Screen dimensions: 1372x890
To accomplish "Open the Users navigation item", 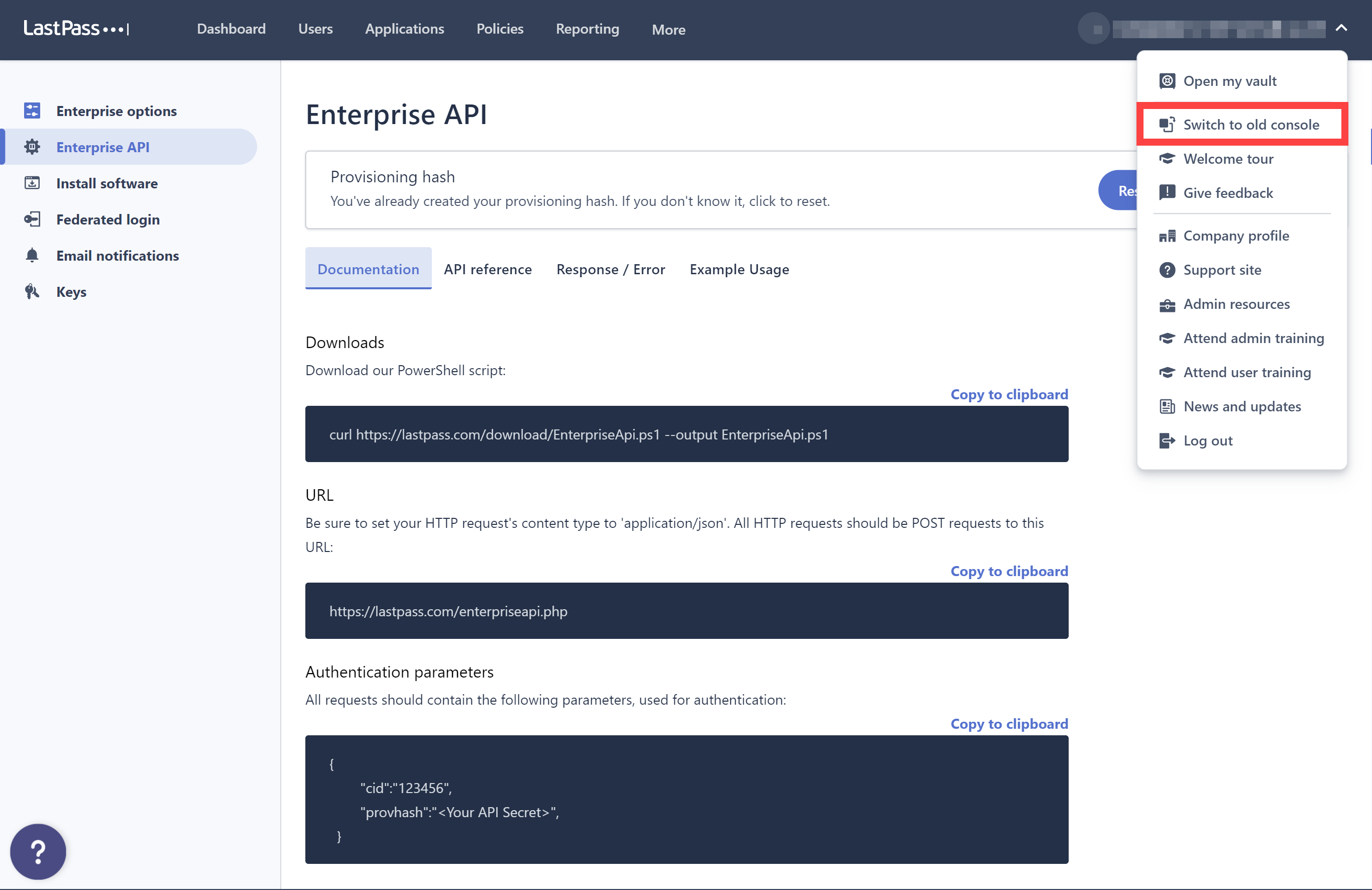I will [x=315, y=29].
